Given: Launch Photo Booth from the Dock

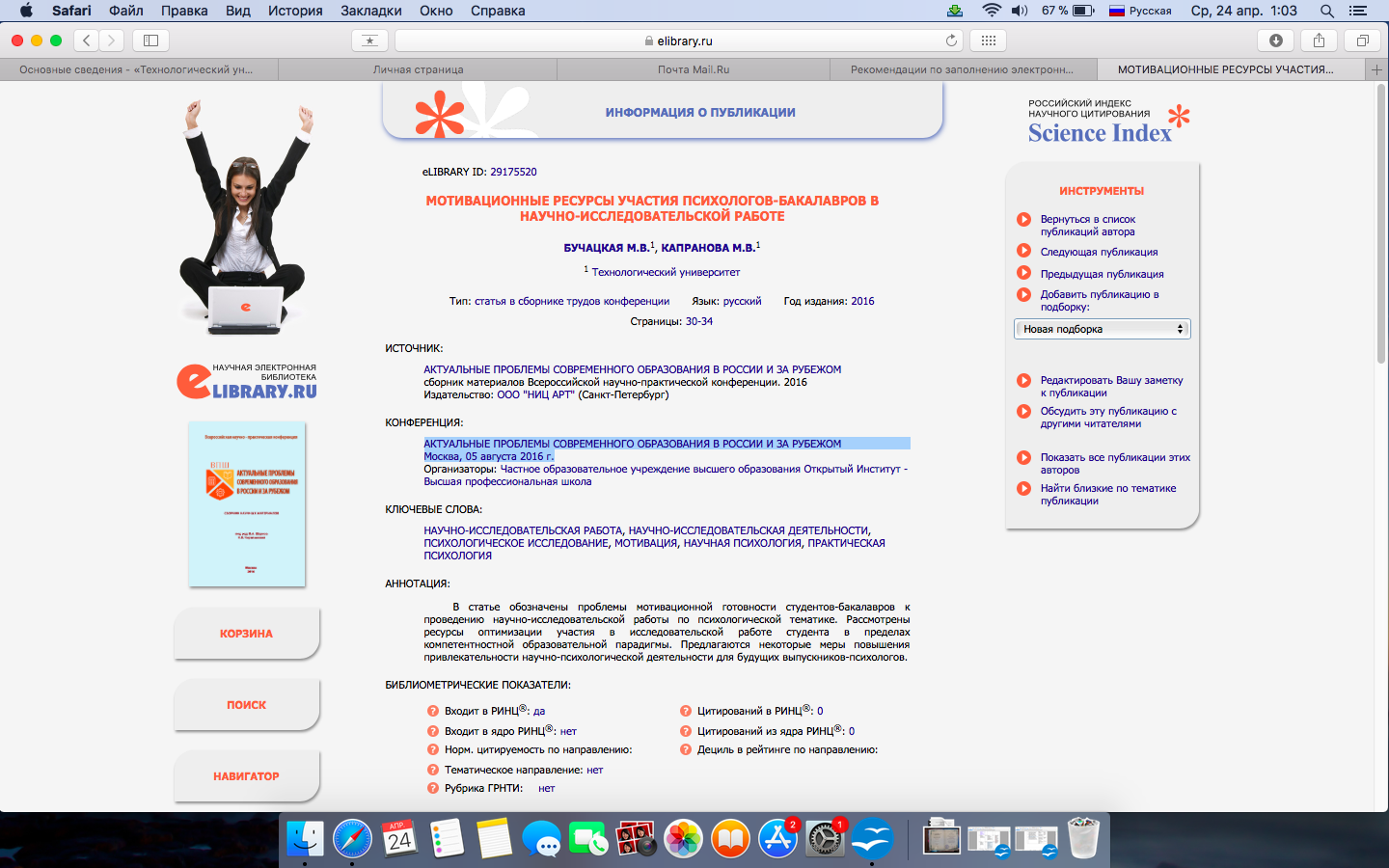Looking at the screenshot, I should (x=636, y=838).
